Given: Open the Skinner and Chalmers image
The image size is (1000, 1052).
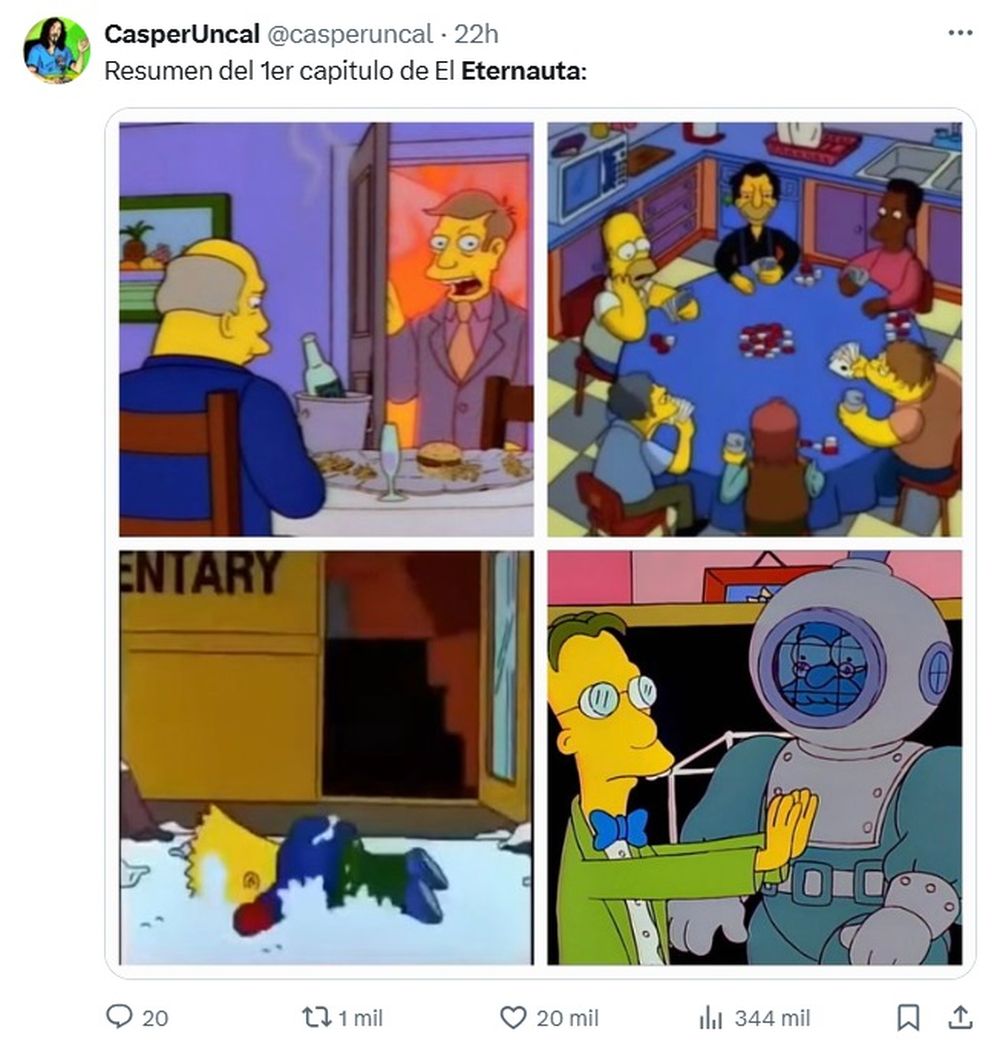Looking at the screenshot, I should 326,329.
